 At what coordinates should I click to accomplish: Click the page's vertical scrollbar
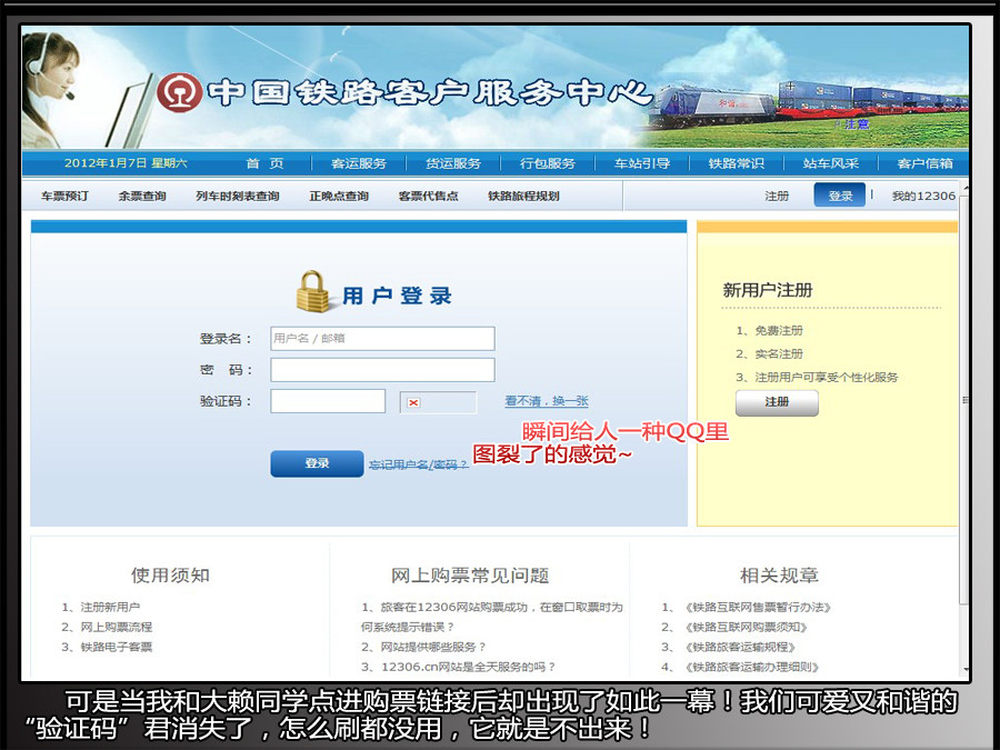pos(964,427)
